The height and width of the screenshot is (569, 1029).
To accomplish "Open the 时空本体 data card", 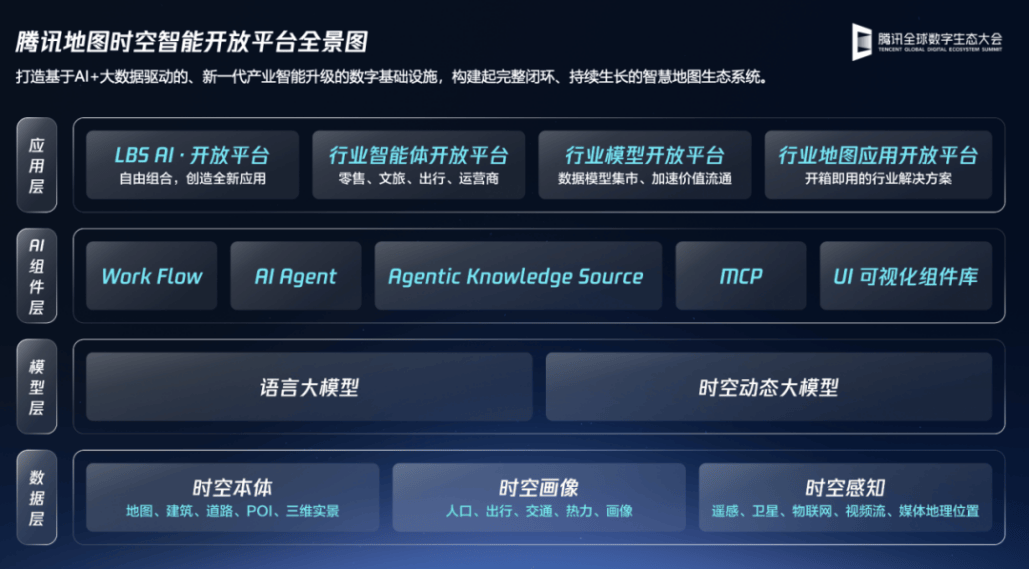I will [232, 497].
